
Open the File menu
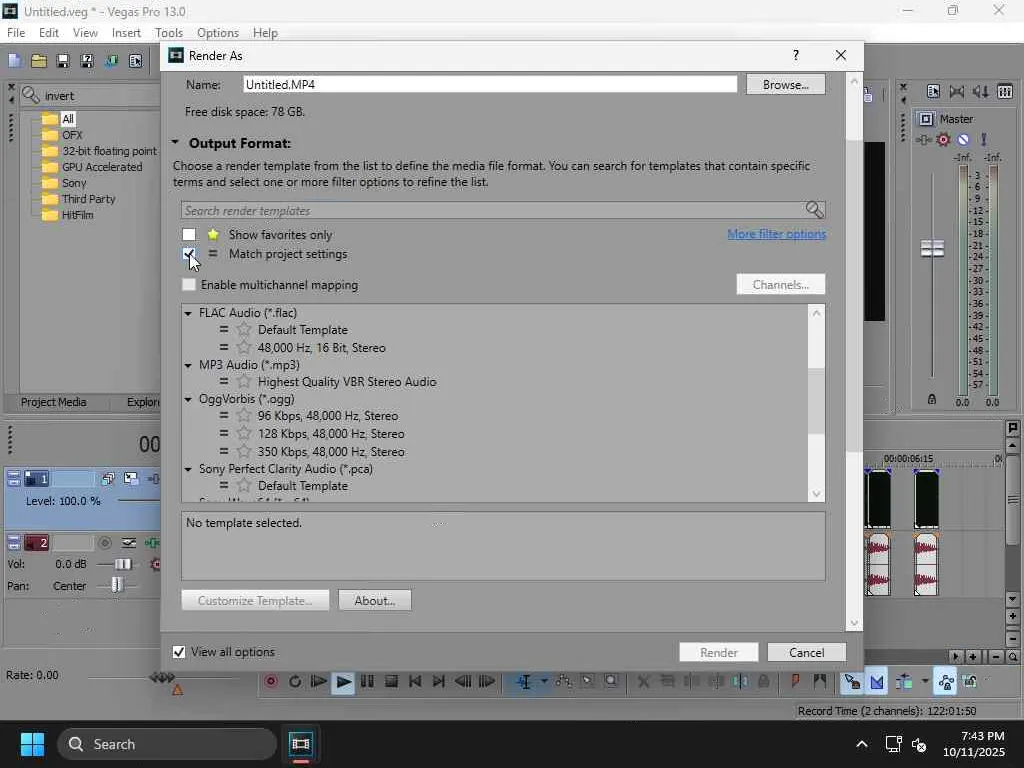(16, 33)
